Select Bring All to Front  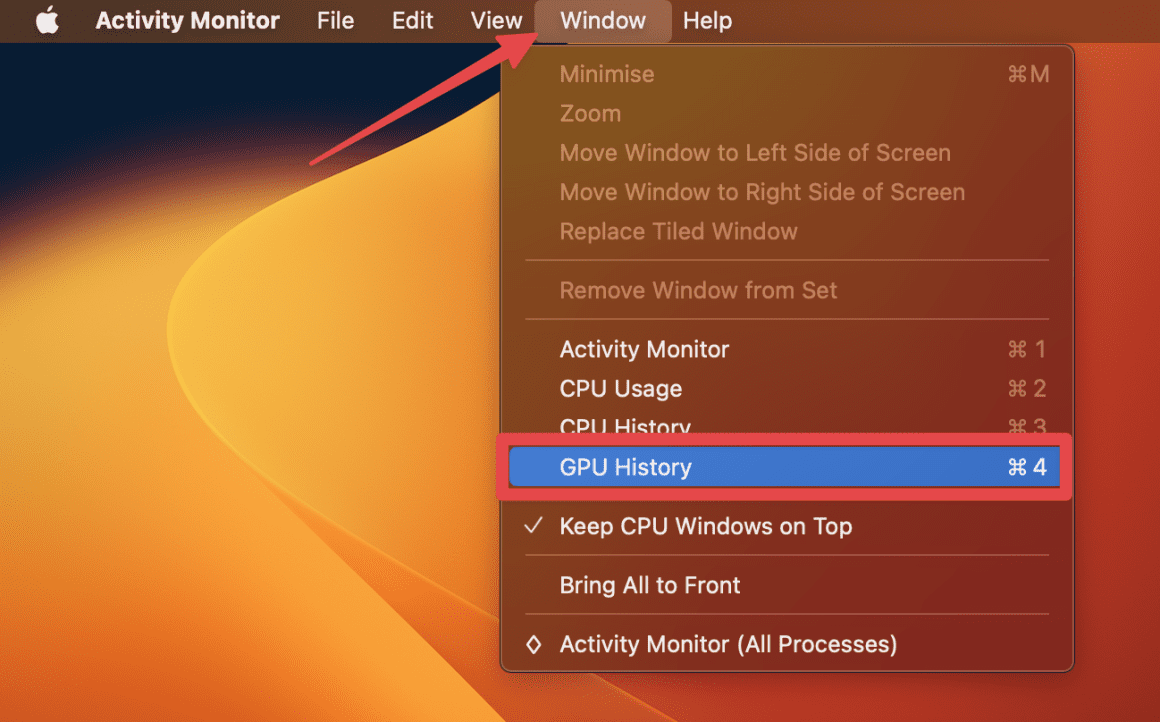650,585
